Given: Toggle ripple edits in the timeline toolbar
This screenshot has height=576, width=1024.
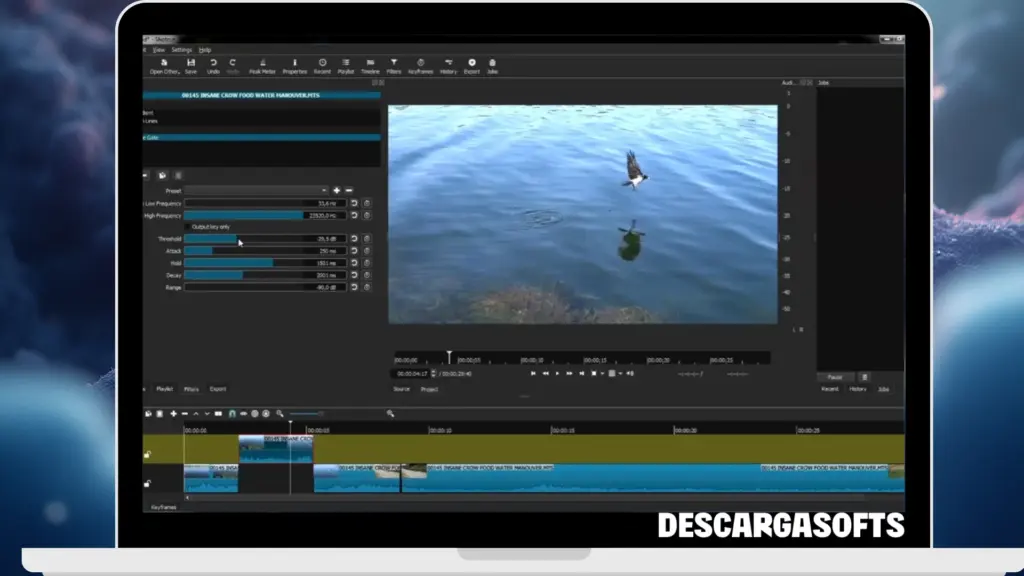Looking at the screenshot, I should point(255,412).
